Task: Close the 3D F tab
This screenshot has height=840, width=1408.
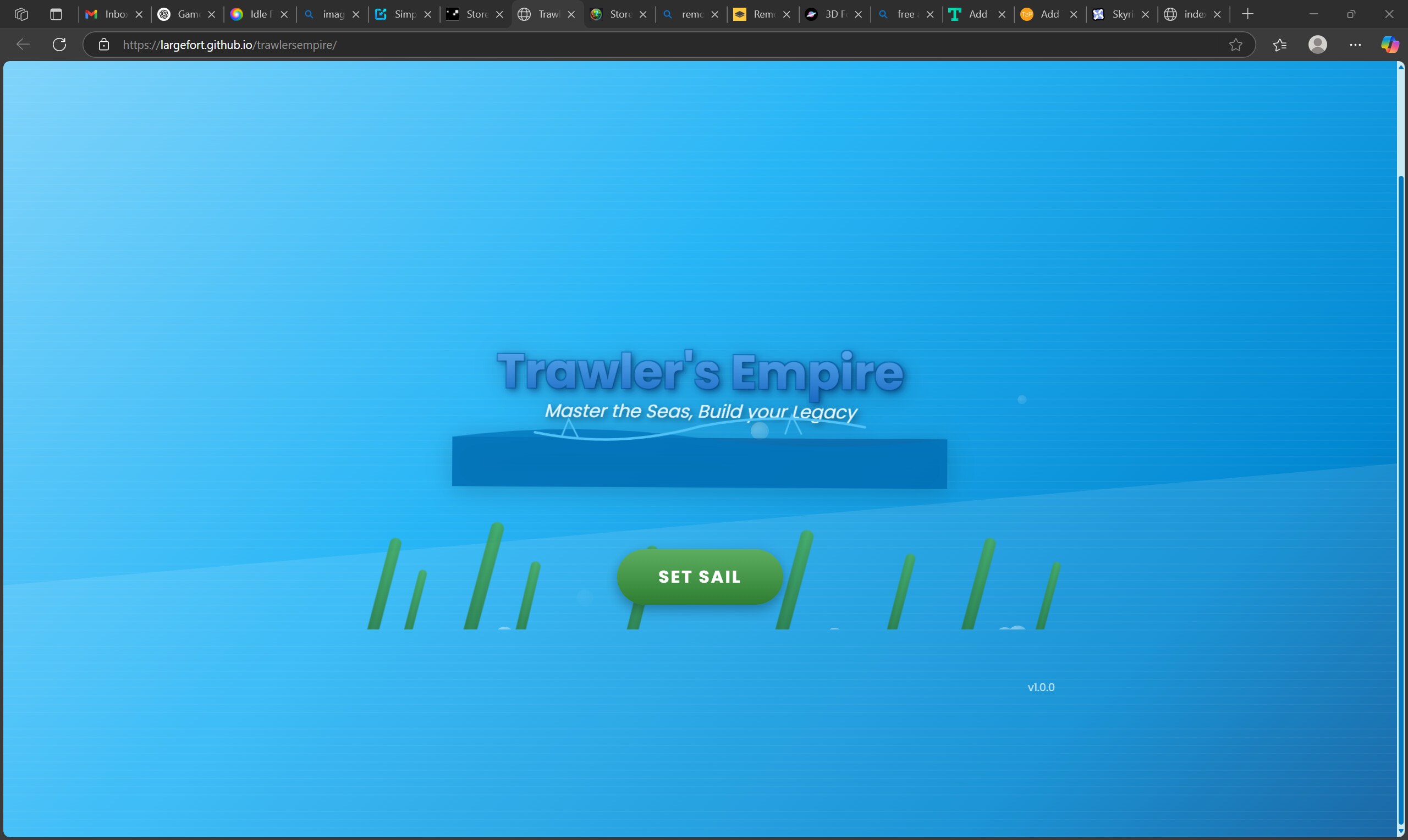Action: (857, 14)
